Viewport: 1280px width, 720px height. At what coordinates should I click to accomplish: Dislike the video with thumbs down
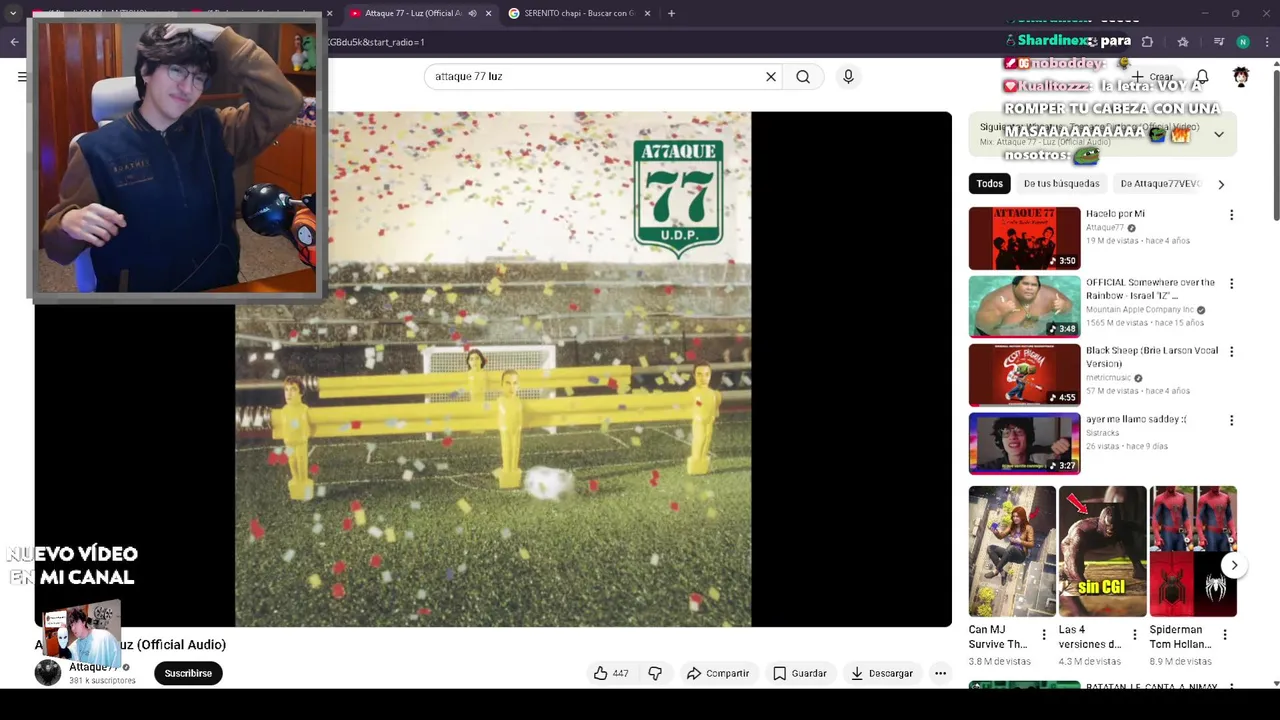point(655,674)
